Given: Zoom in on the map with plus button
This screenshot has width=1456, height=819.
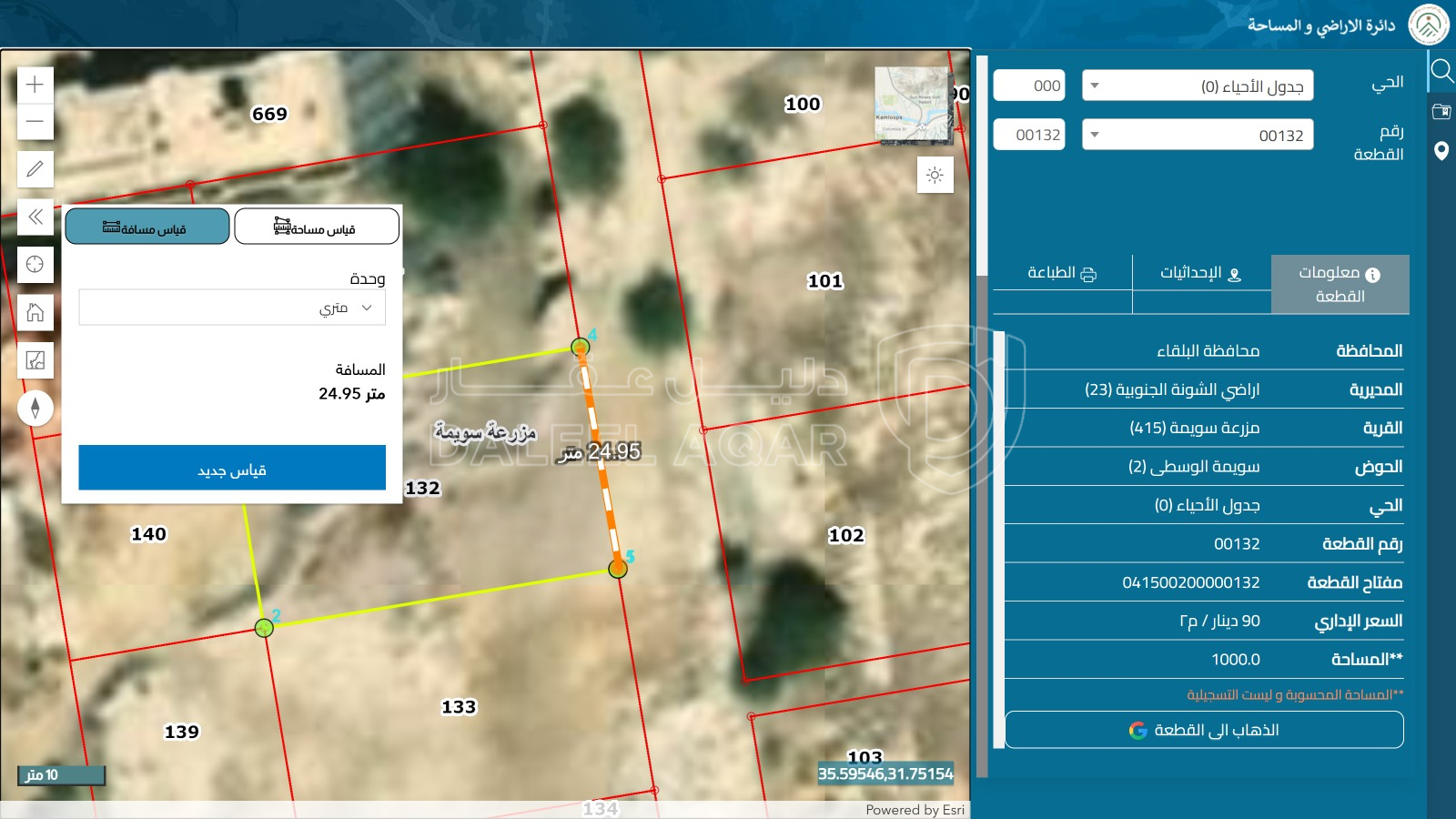Looking at the screenshot, I should pyautogui.click(x=35, y=85).
